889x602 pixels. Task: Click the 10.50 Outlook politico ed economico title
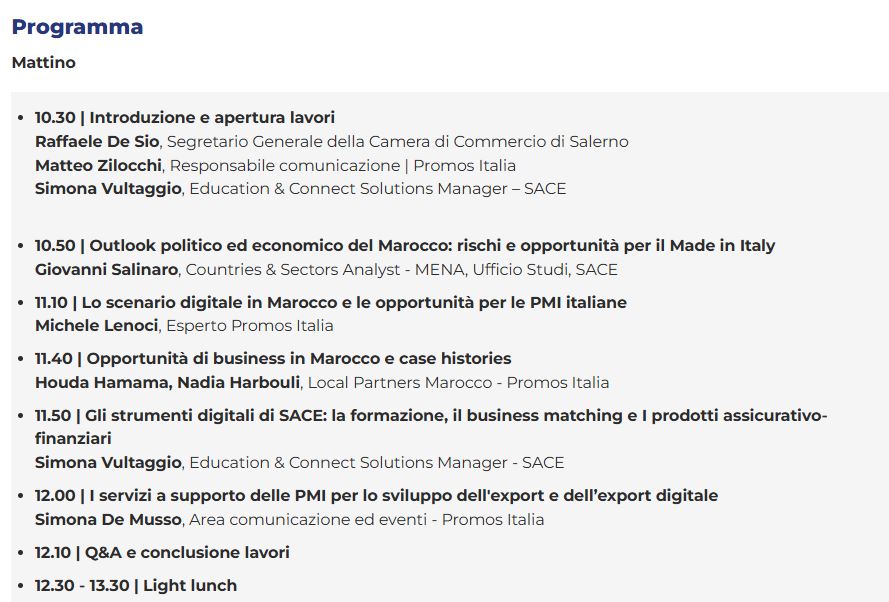[x=405, y=245]
